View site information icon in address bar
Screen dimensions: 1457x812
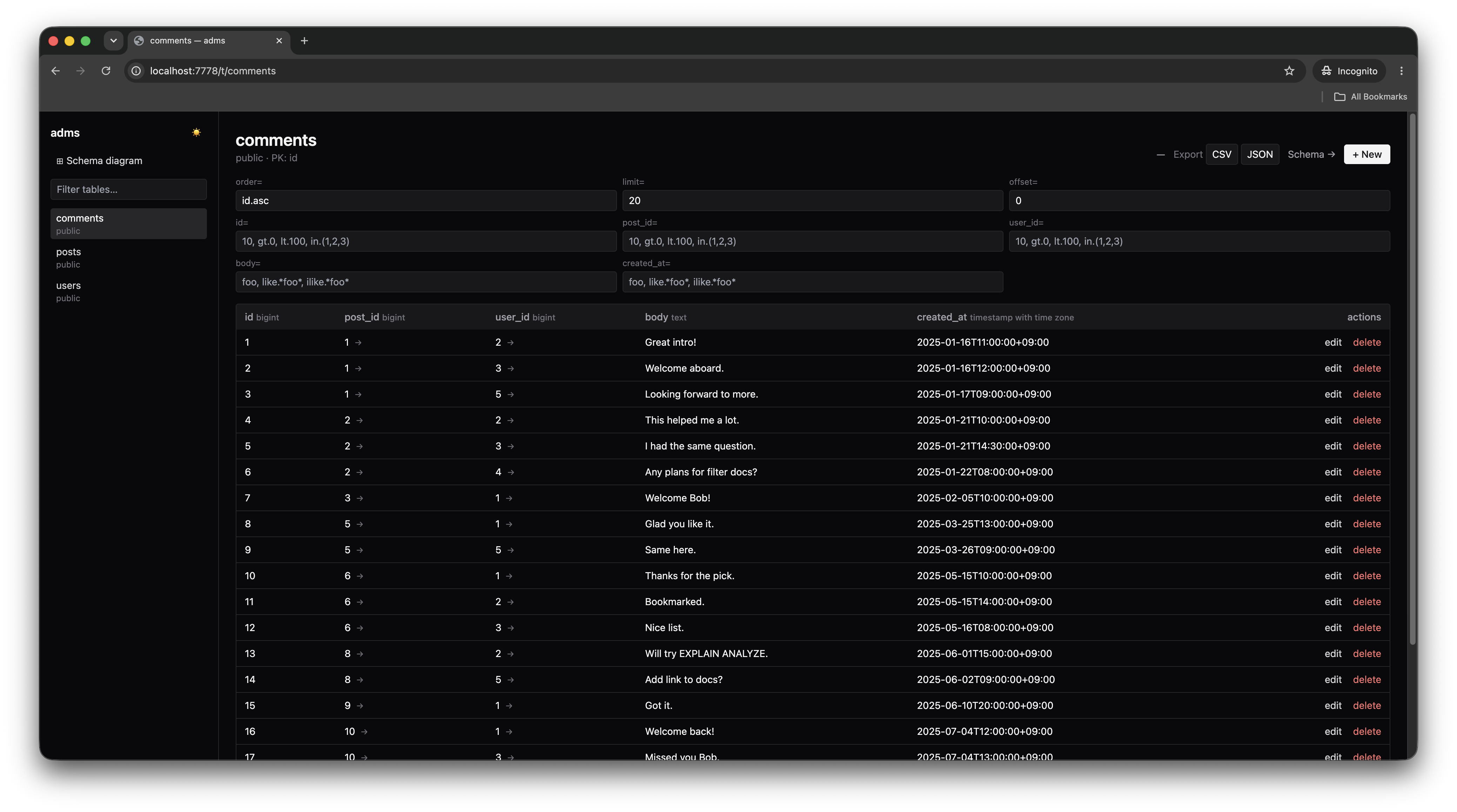136,71
